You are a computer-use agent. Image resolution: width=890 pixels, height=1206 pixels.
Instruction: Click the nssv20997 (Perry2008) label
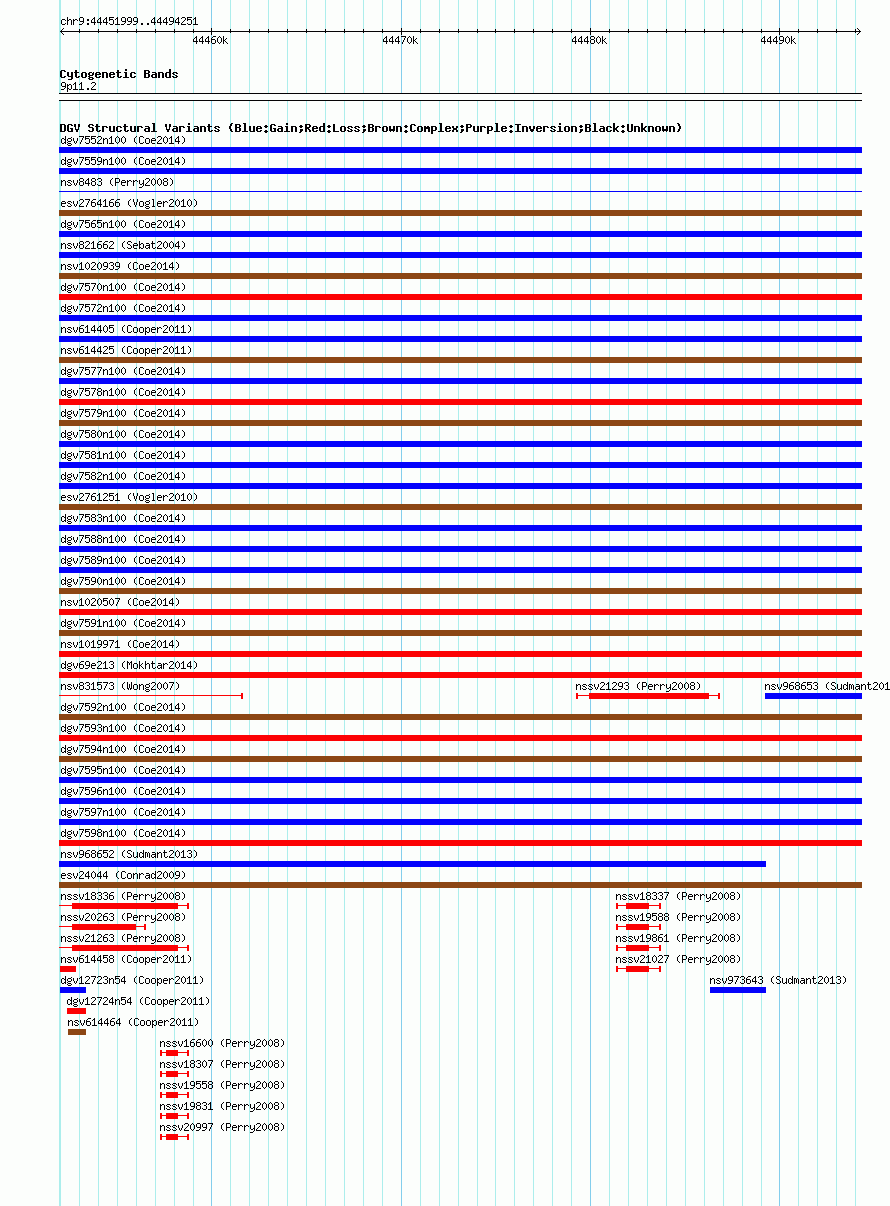222,1127
